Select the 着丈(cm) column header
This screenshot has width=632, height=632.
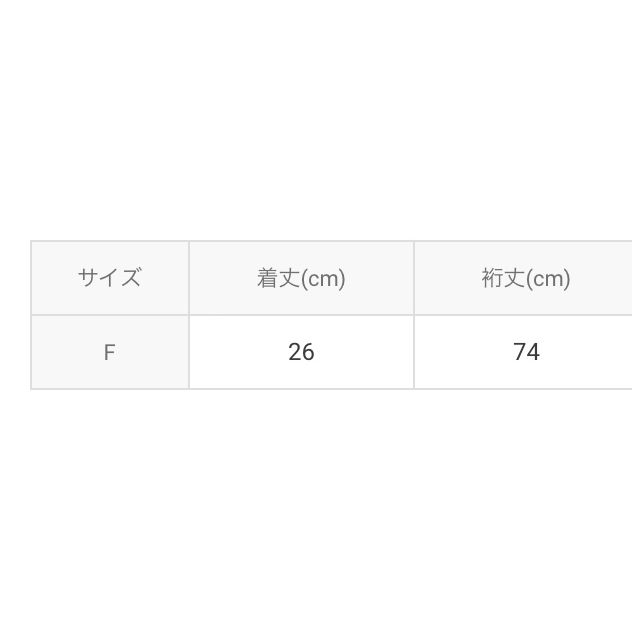click(301, 278)
